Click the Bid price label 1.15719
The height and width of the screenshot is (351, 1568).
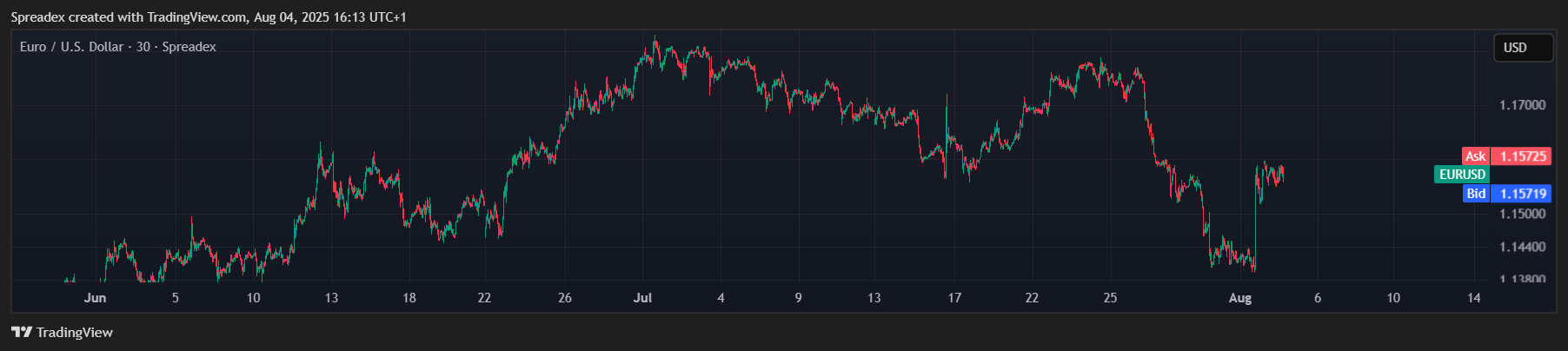[1506, 194]
